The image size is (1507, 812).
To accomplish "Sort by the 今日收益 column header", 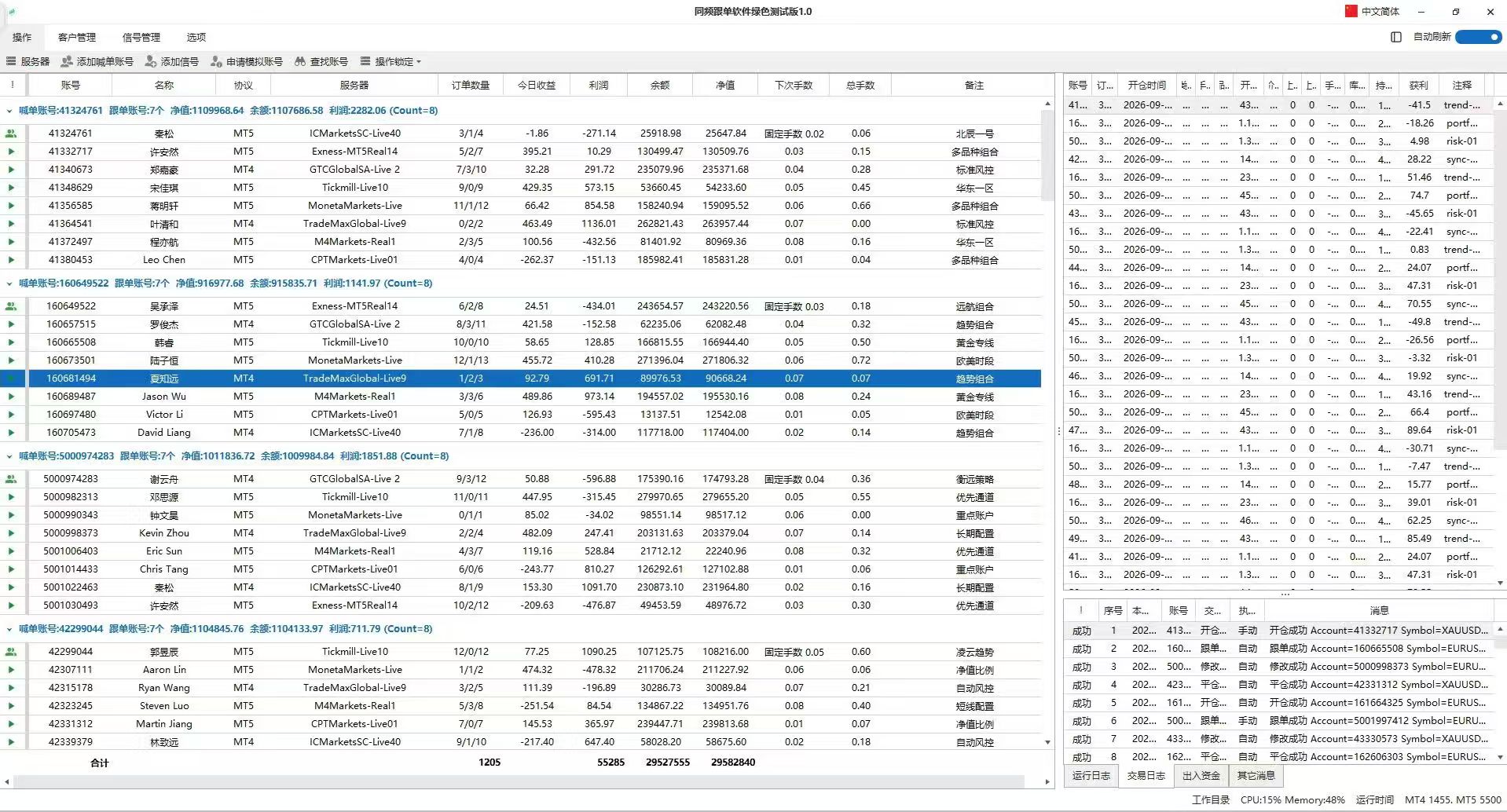I will click(537, 85).
